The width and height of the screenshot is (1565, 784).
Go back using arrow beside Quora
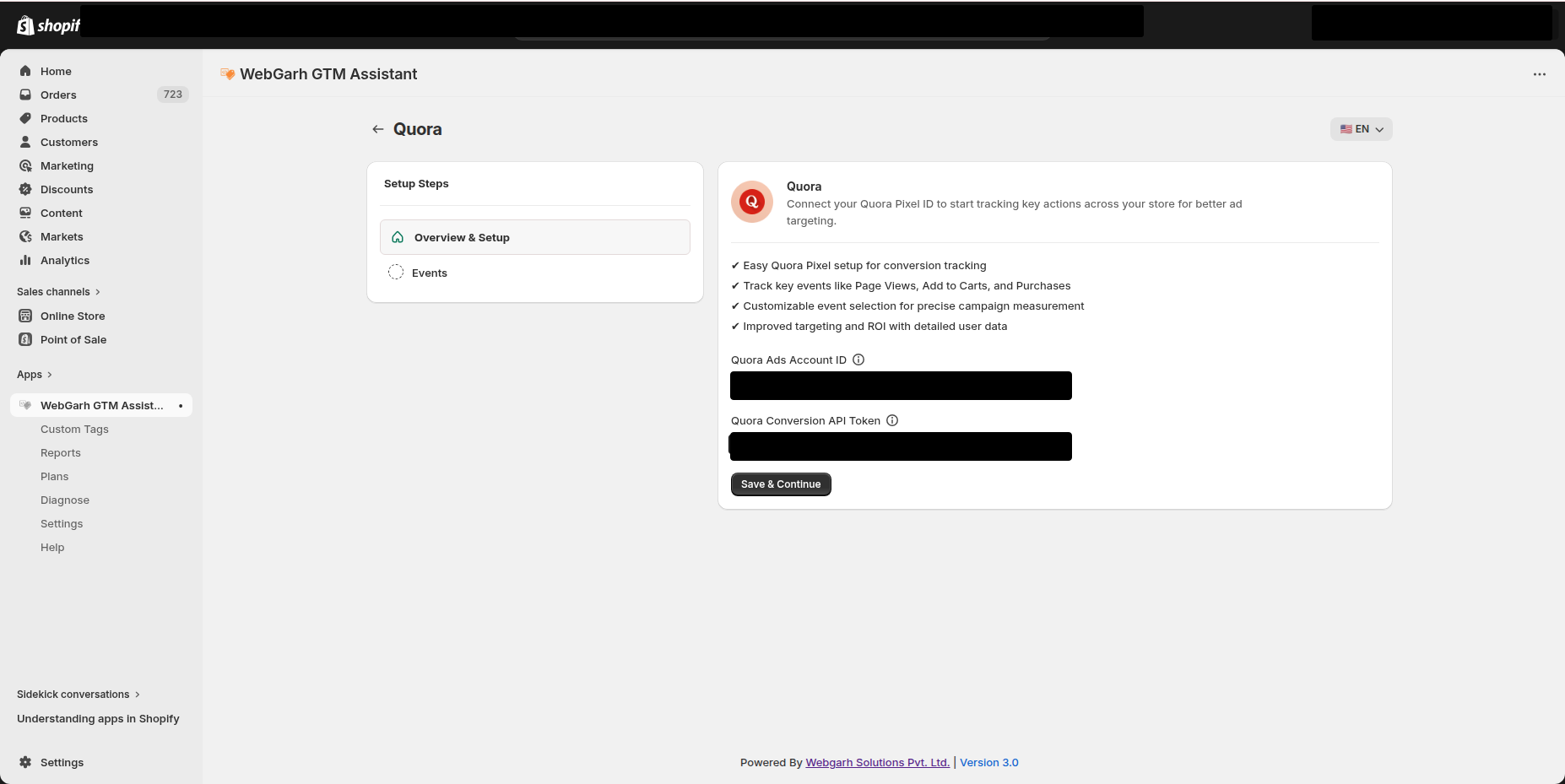click(x=378, y=129)
